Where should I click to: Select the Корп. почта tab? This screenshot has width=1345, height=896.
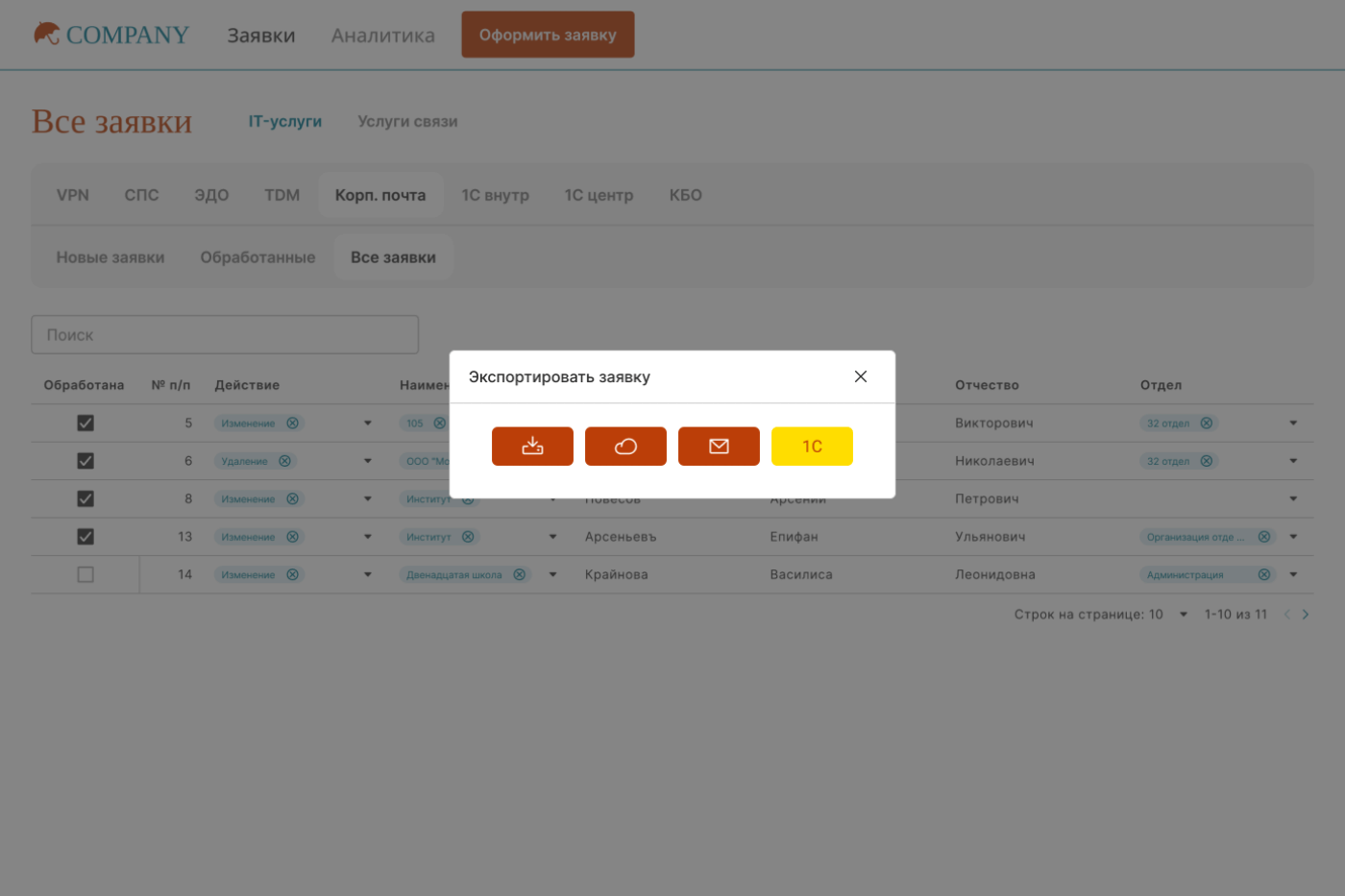(380, 195)
